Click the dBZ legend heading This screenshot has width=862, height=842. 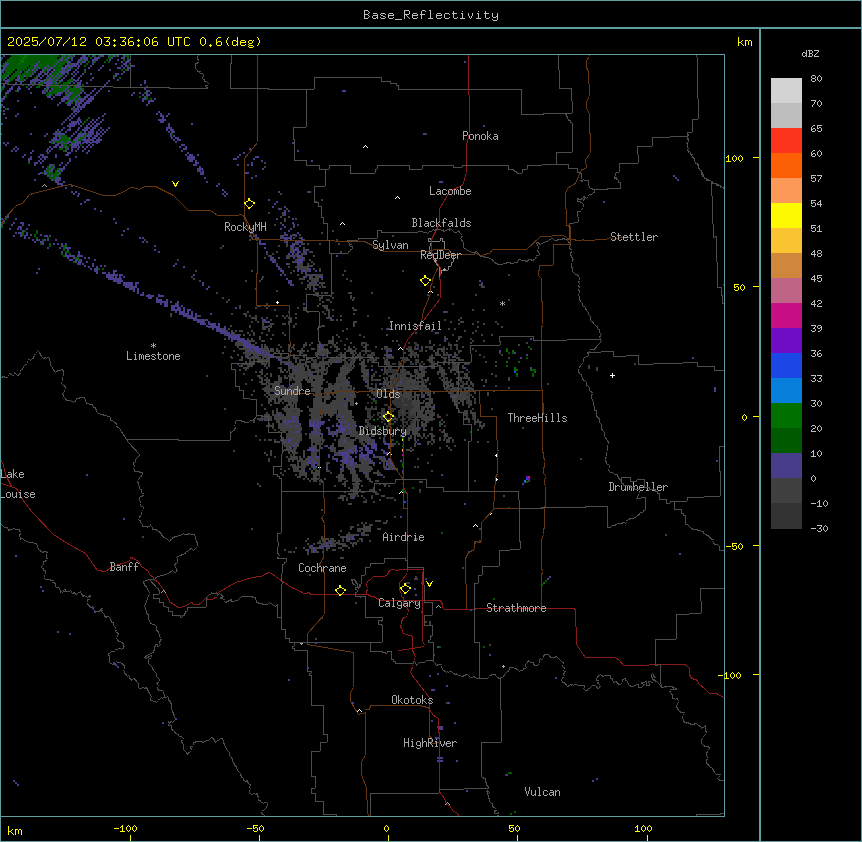(810, 54)
